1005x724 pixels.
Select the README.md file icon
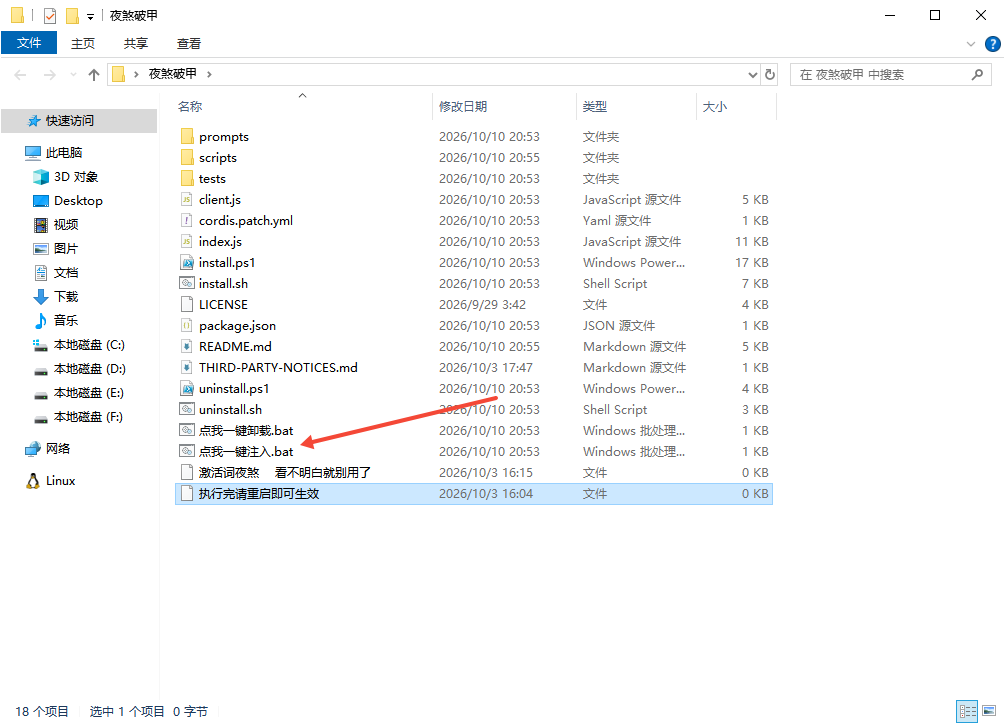[187, 347]
